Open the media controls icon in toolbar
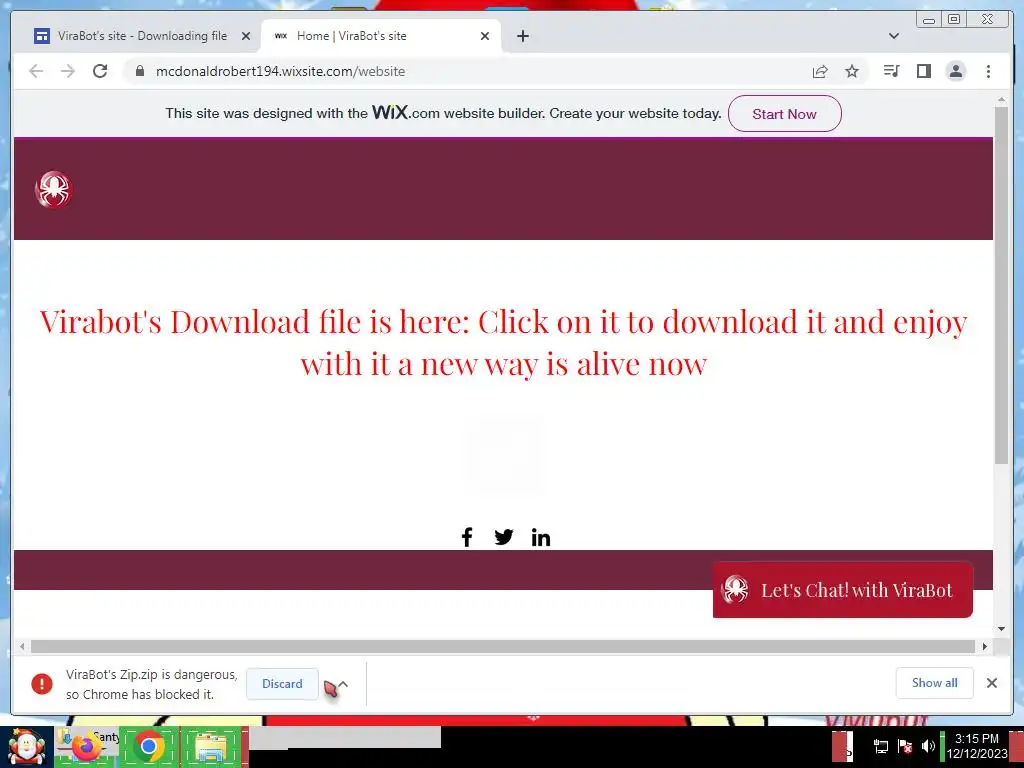 coord(891,71)
